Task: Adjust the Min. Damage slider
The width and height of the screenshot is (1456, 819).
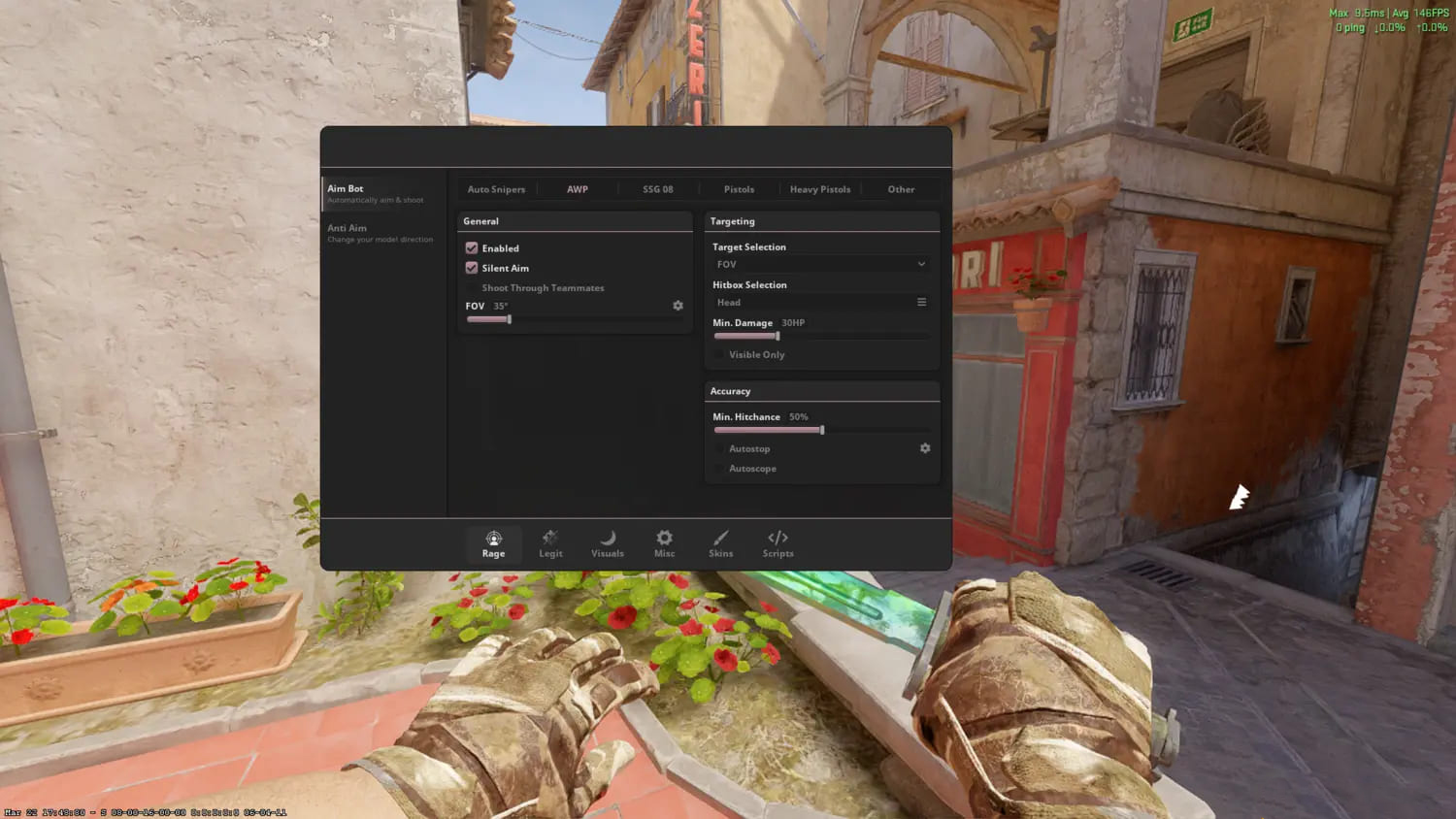Action: coord(821,336)
